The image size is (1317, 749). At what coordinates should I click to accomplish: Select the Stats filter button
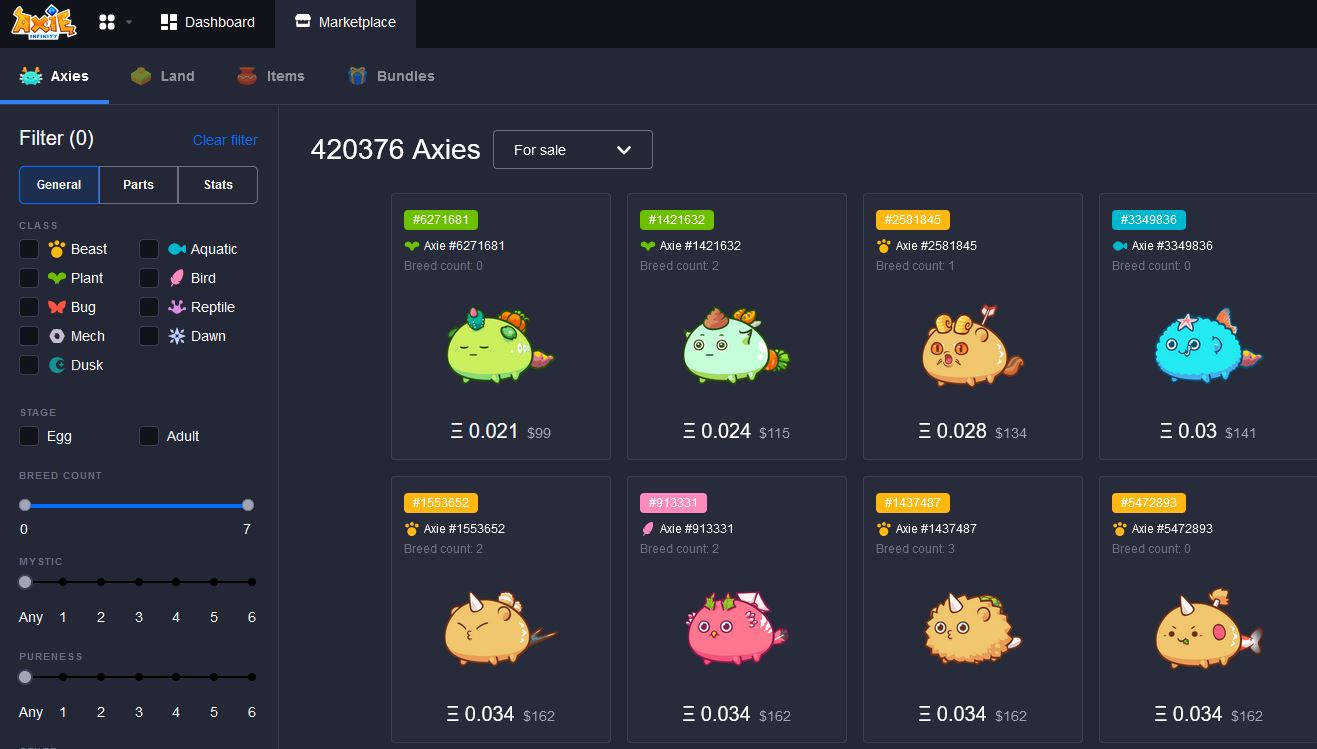coord(218,185)
